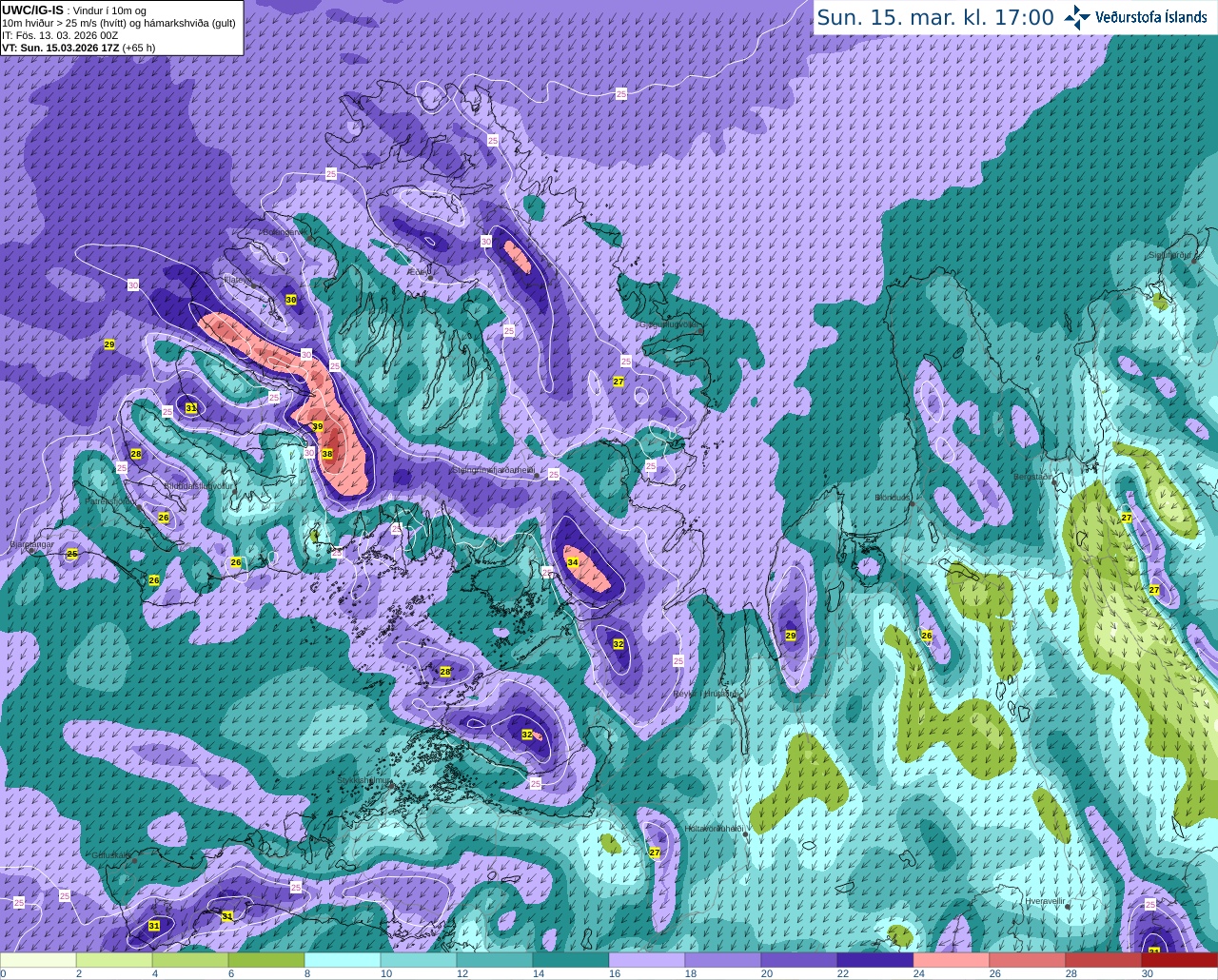Image resolution: width=1218 pixels, height=980 pixels.
Task: Click the legend scale number 16
Action: [615, 973]
